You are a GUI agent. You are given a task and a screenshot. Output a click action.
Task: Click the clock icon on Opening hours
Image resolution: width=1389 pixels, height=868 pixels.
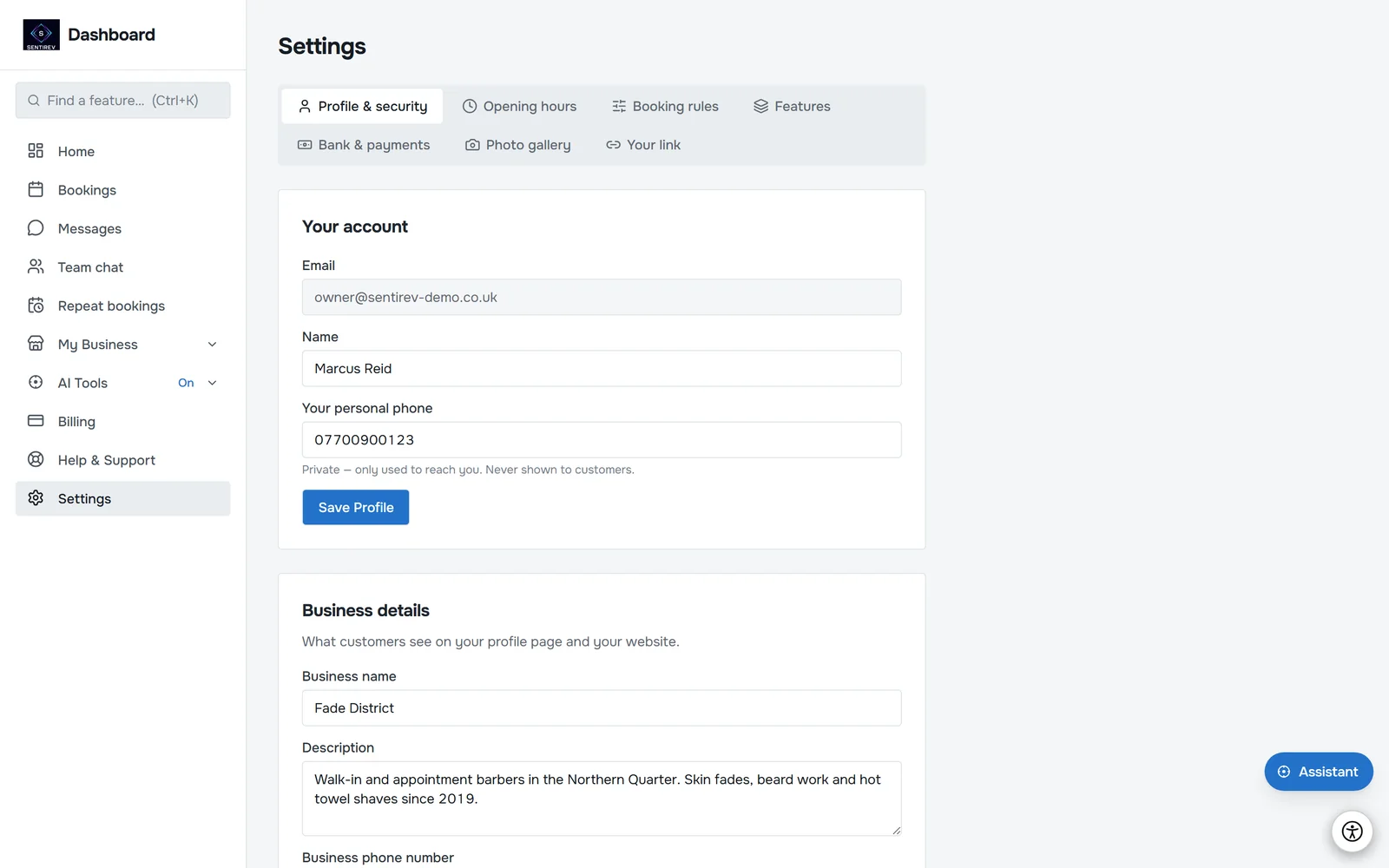470,106
